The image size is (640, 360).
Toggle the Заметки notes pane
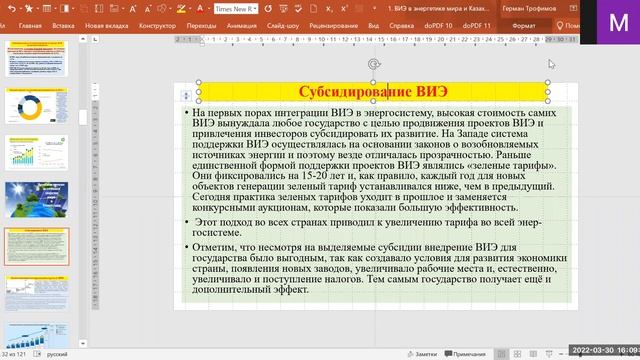click(422, 354)
